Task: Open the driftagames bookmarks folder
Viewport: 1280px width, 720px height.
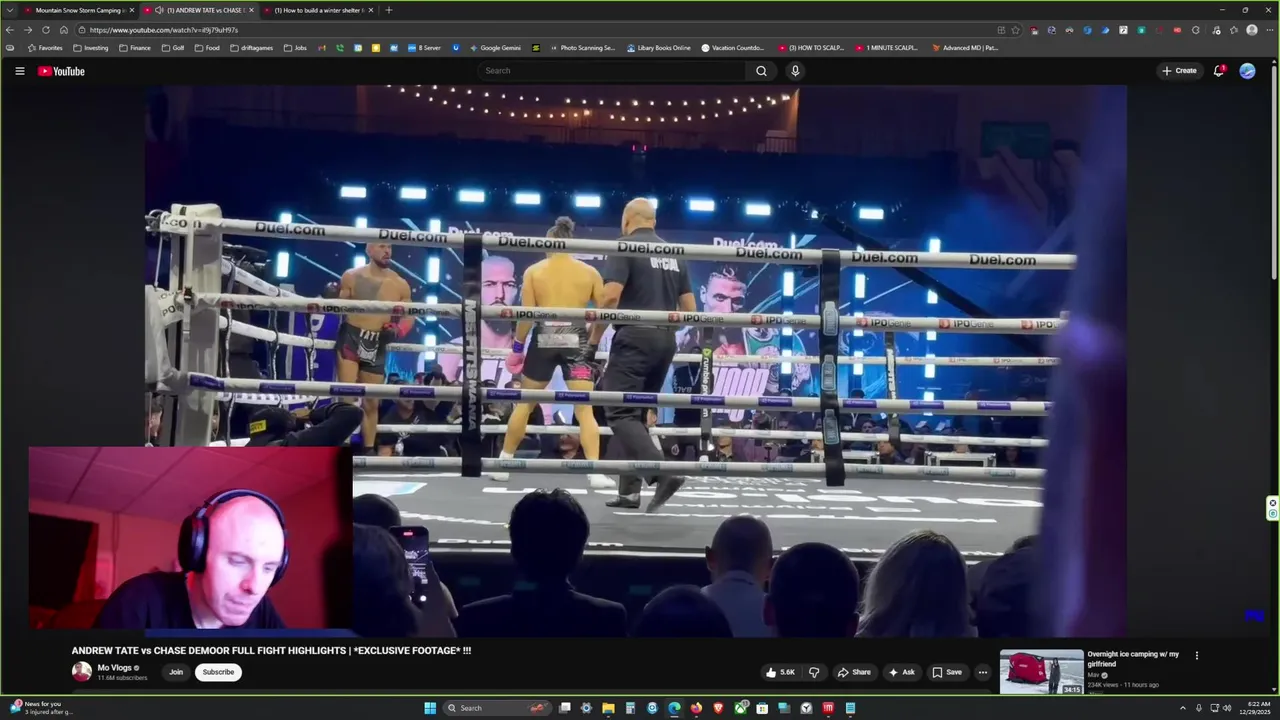Action: pos(251,48)
